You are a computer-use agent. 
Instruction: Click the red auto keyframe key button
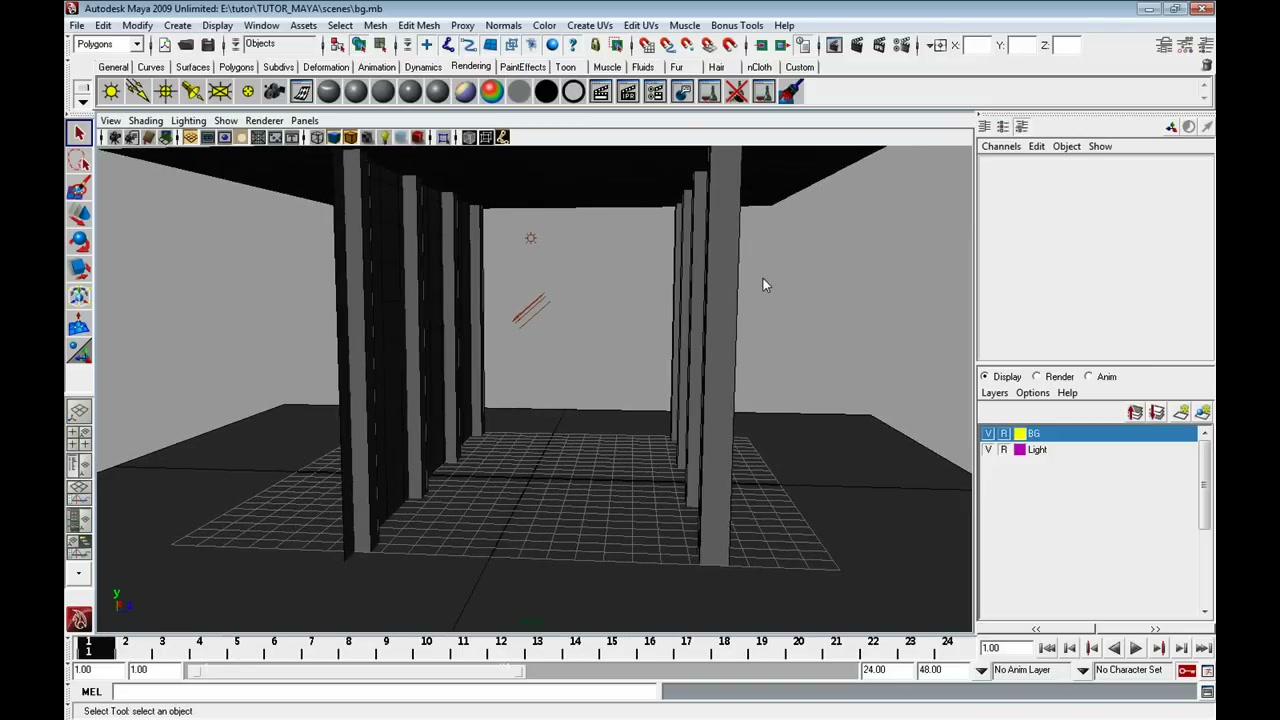[1187, 671]
